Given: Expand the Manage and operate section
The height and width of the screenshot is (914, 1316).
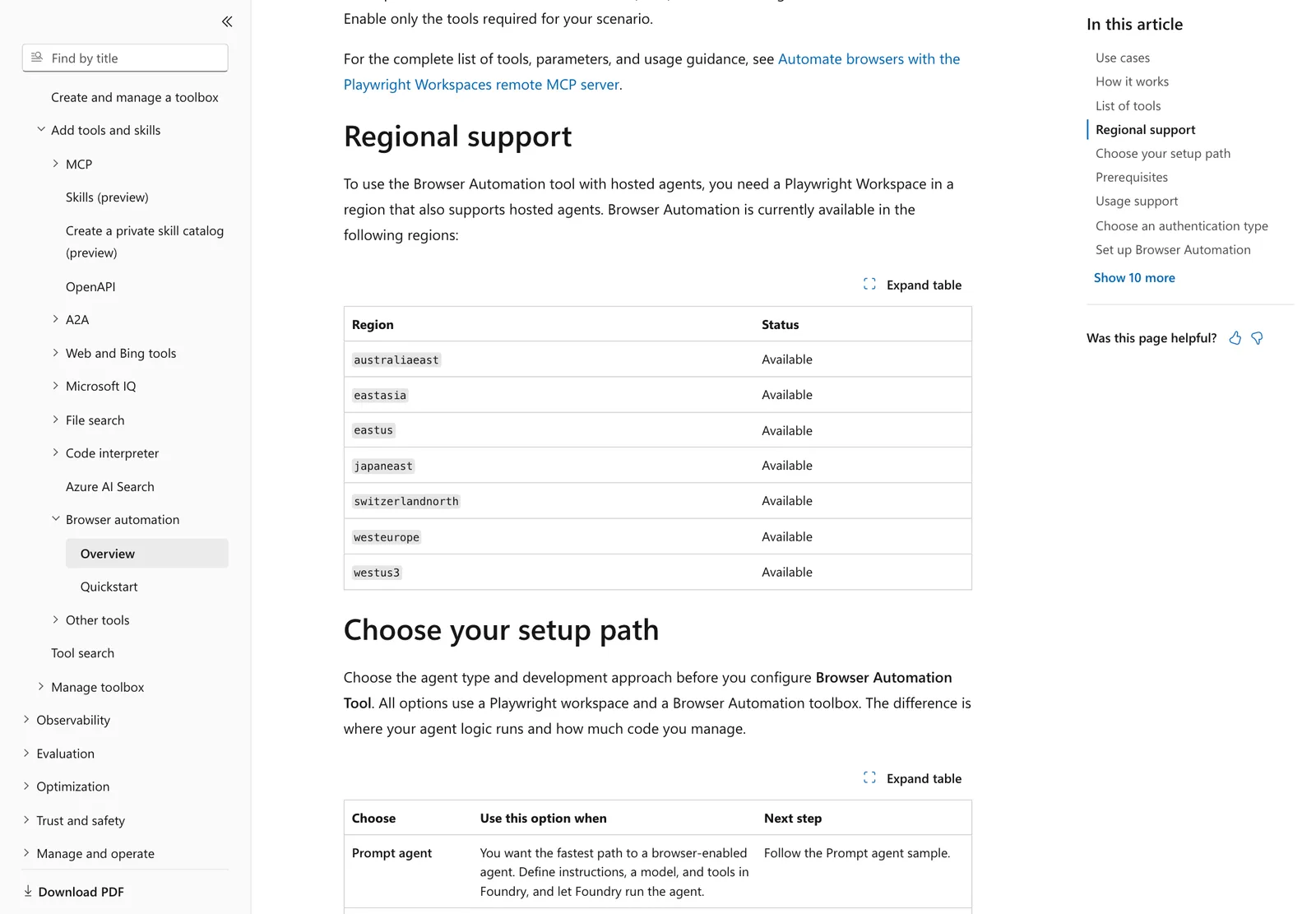Looking at the screenshot, I should (x=26, y=853).
